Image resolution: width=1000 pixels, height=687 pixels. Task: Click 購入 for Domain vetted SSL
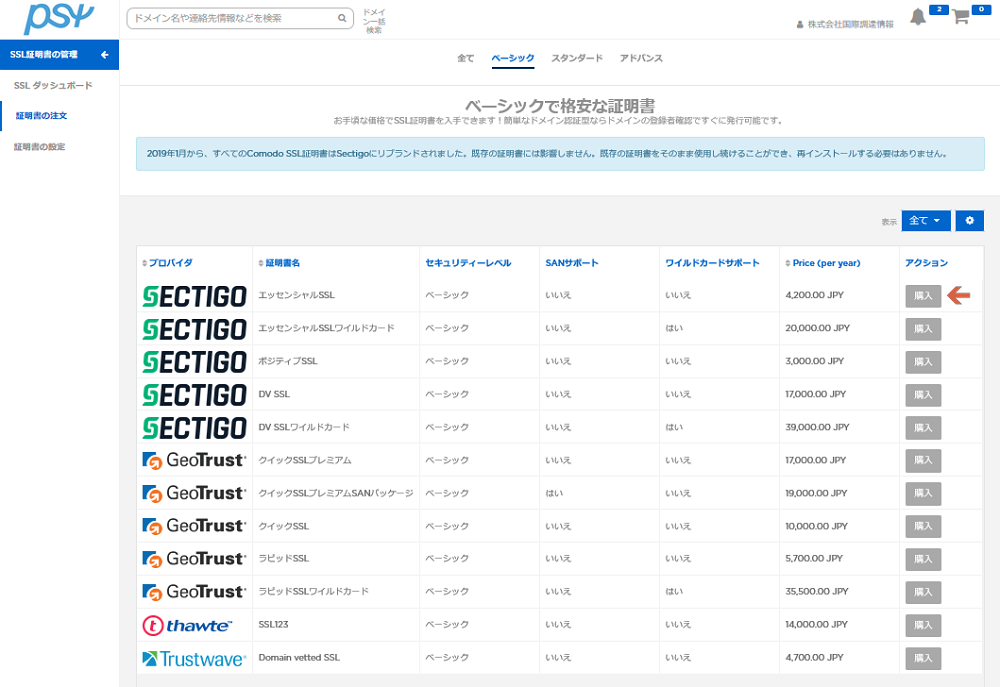point(923,658)
